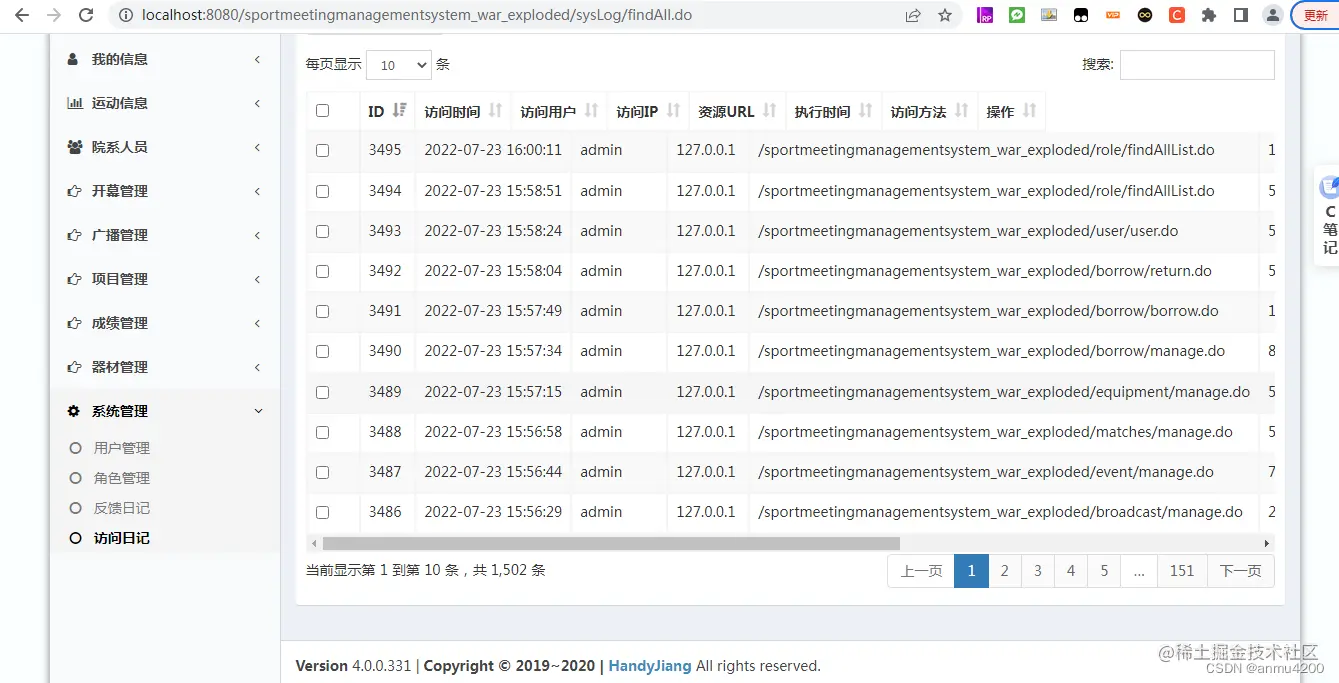Viewport: 1339px width, 683px height.
Task: Check the box for log row 3489
Action: point(322,392)
